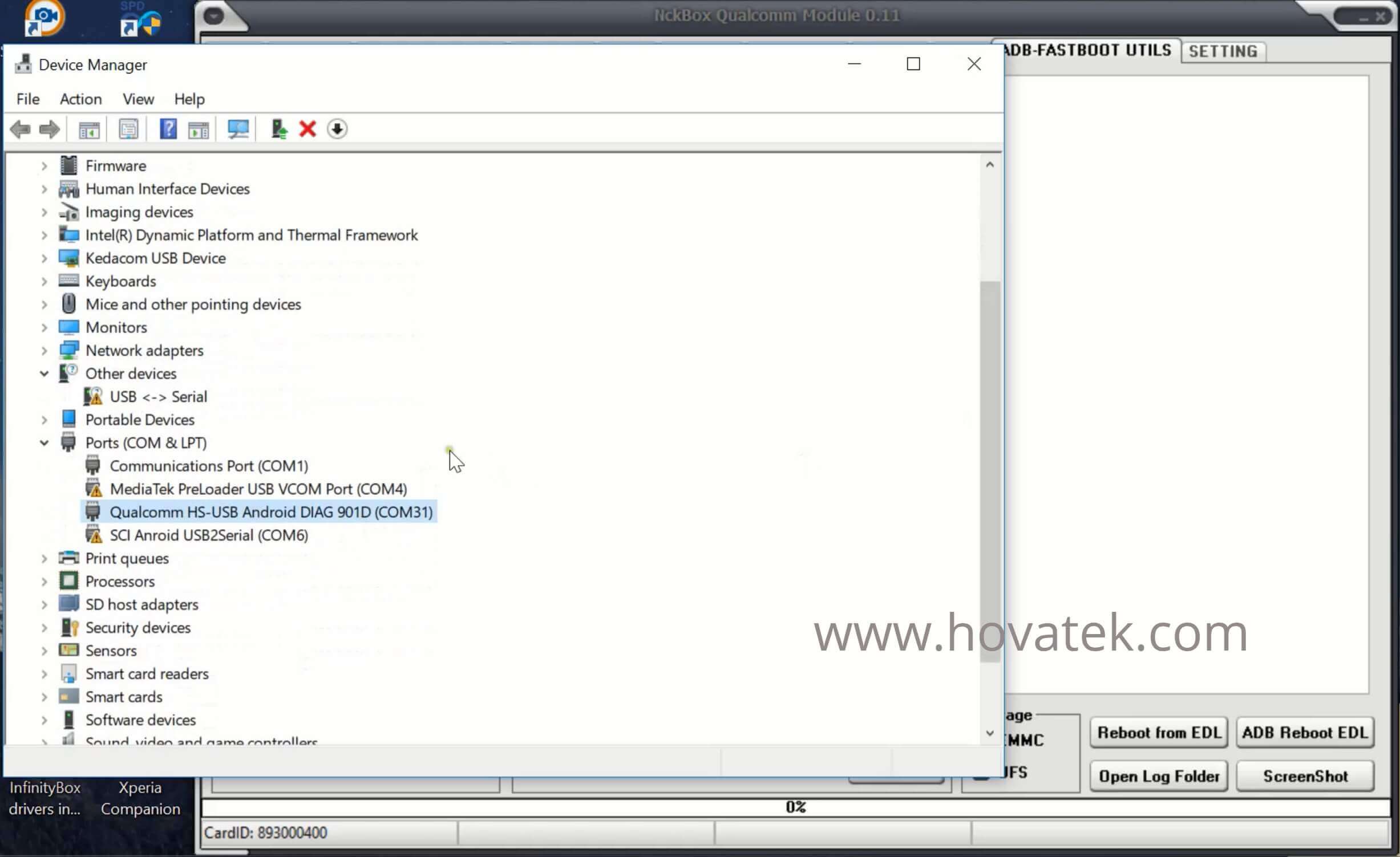Click the show/hide console tree toolbar icon

point(89,129)
